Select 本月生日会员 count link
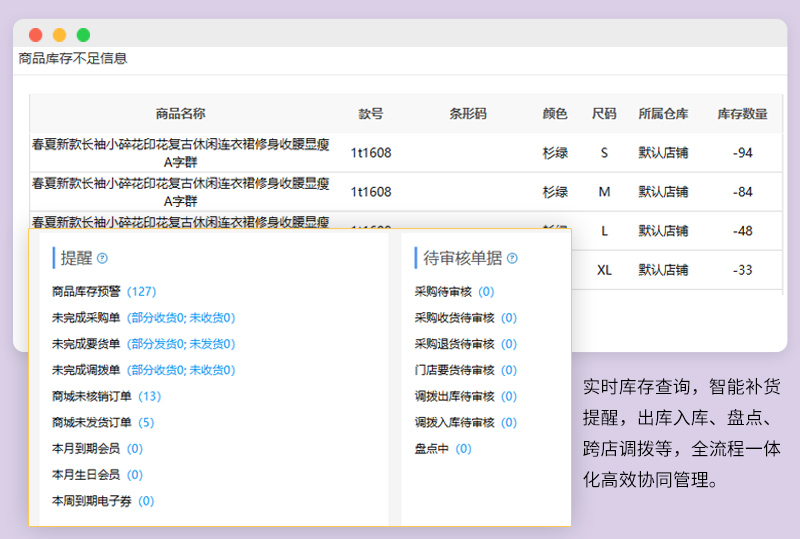 pos(135,475)
